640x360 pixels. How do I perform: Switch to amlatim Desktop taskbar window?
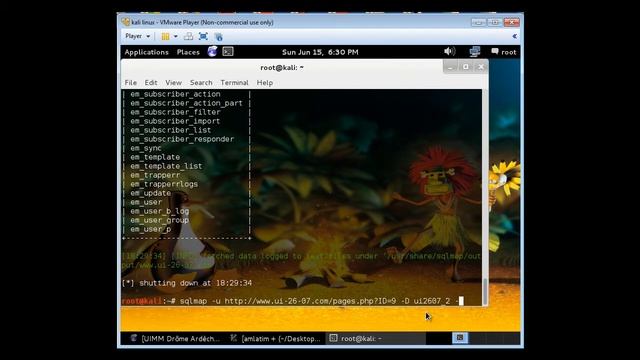tap(276, 338)
